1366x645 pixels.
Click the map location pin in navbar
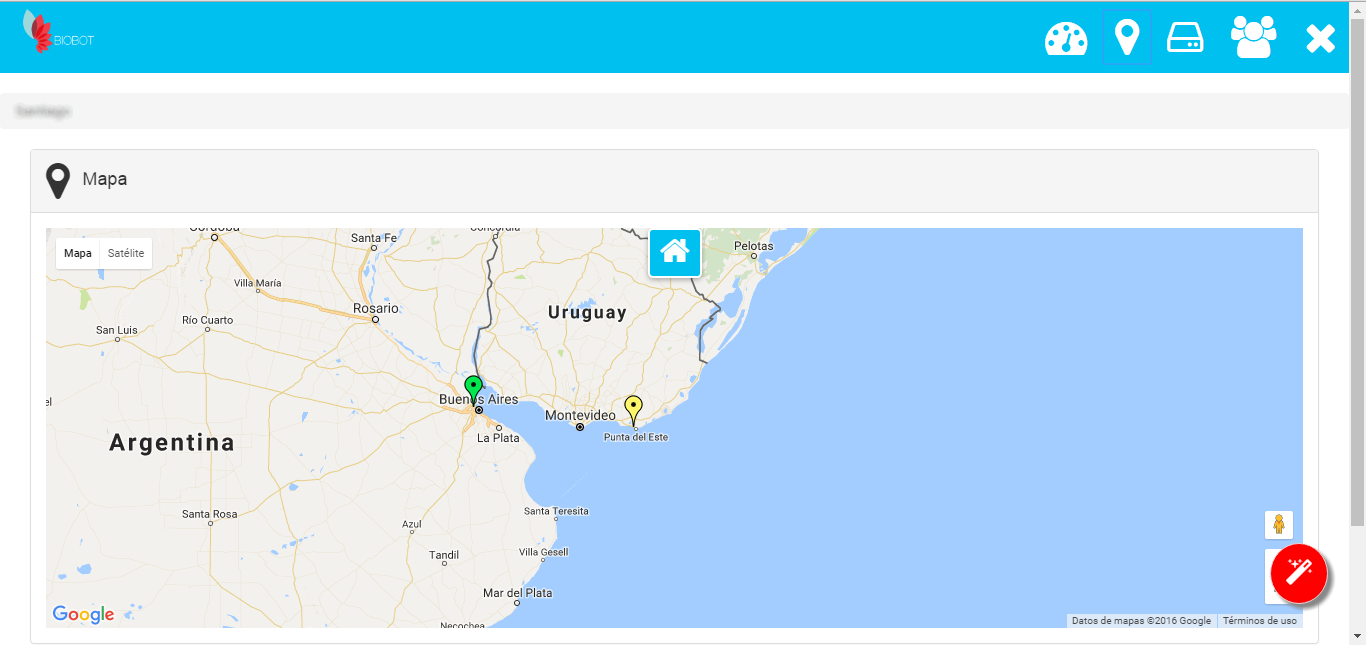click(1127, 38)
